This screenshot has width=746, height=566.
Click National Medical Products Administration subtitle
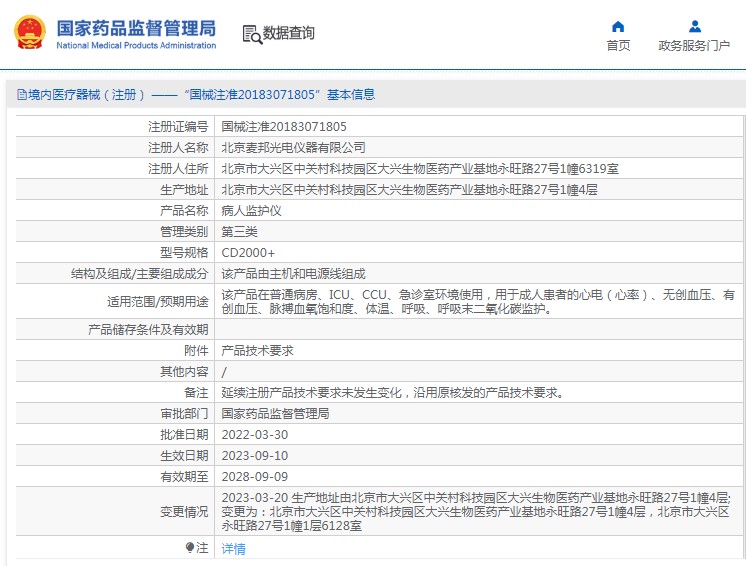tap(136, 46)
